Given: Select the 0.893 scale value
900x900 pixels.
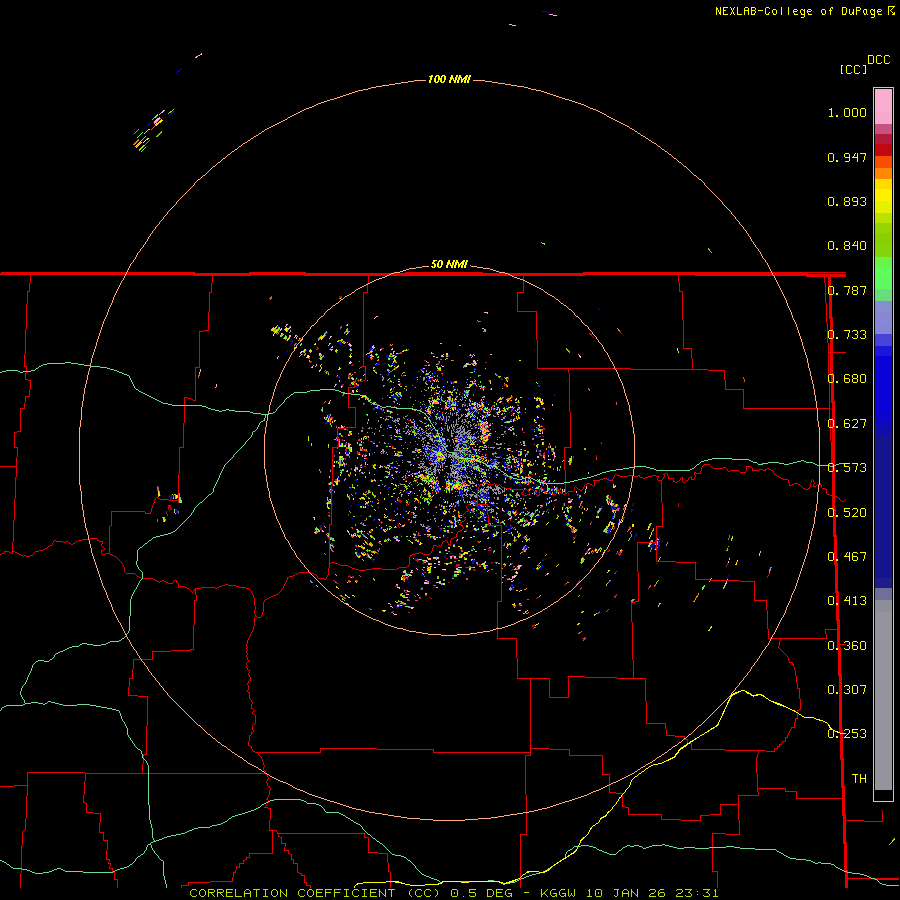Looking at the screenshot, I should (847, 201).
